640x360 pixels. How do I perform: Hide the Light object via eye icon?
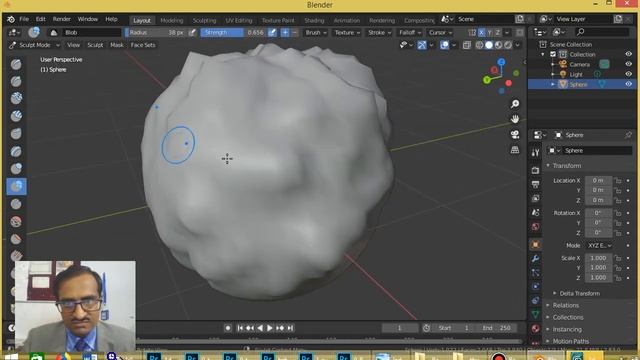click(629, 74)
